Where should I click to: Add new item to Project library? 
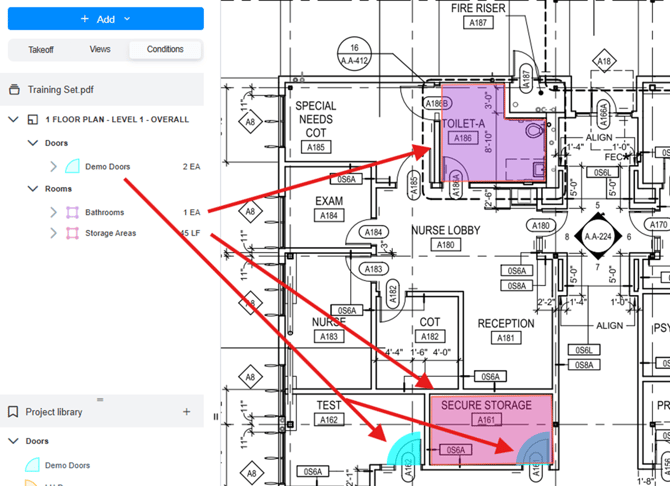(x=186, y=412)
